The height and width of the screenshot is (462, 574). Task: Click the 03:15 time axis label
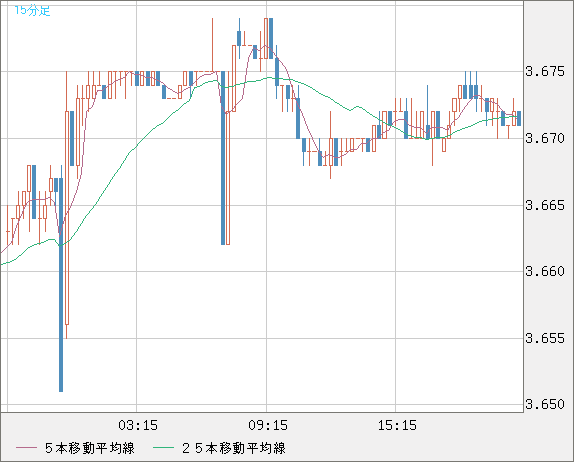pyautogui.click(x=138, y=425)
